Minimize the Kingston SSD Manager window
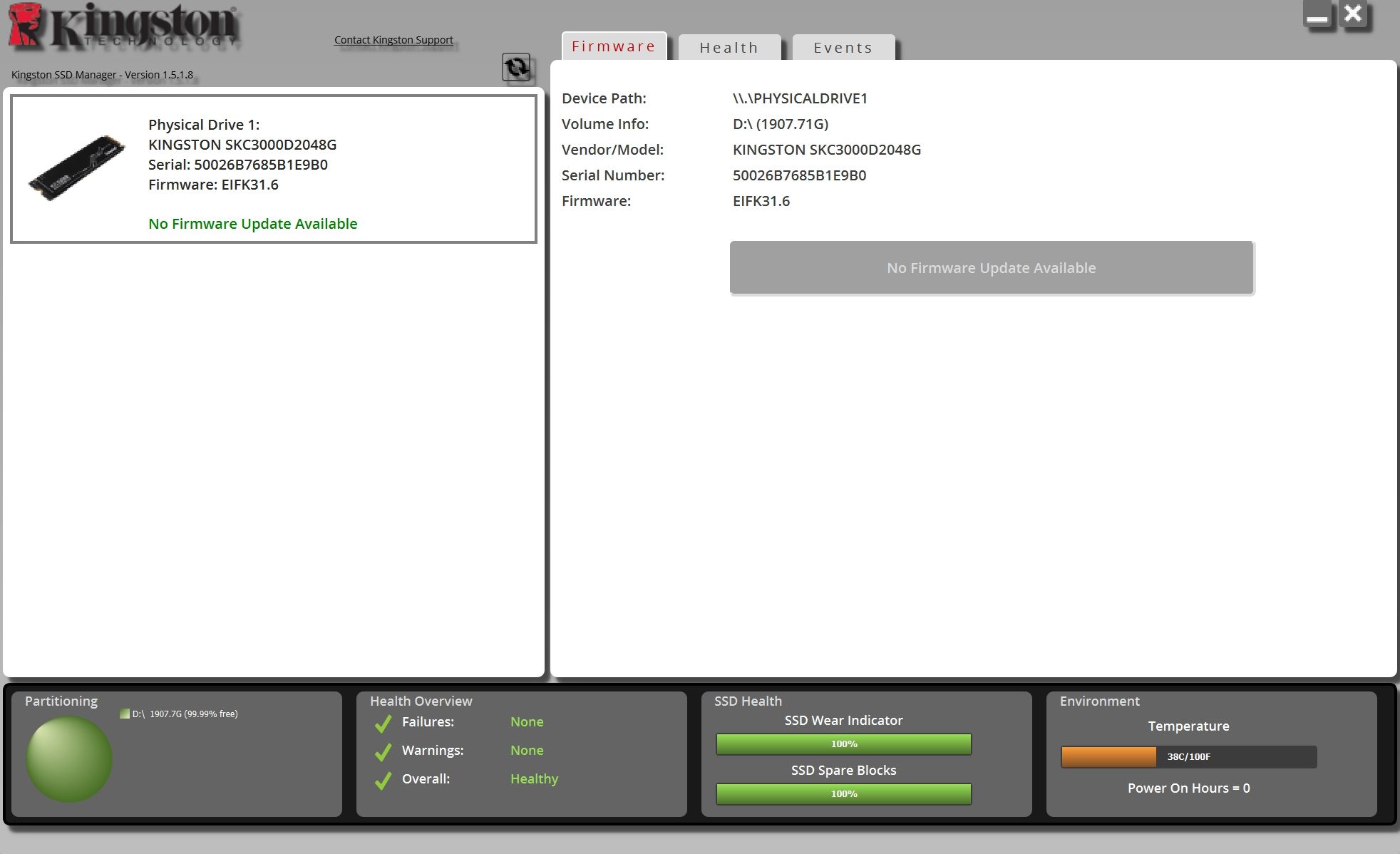 pos(1317,15)
